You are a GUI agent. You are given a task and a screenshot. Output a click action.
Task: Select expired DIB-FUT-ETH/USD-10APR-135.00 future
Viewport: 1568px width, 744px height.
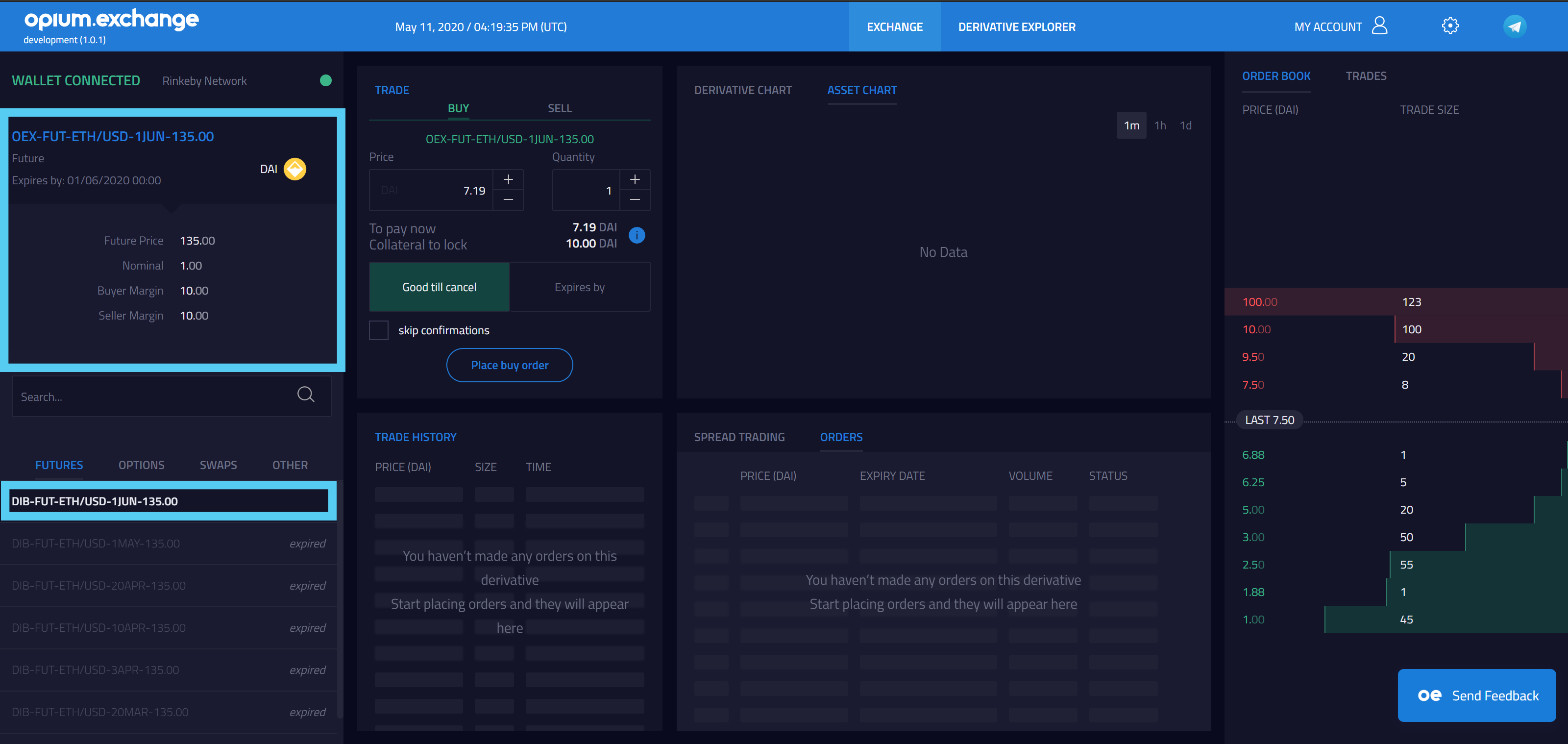coord(169,628)
